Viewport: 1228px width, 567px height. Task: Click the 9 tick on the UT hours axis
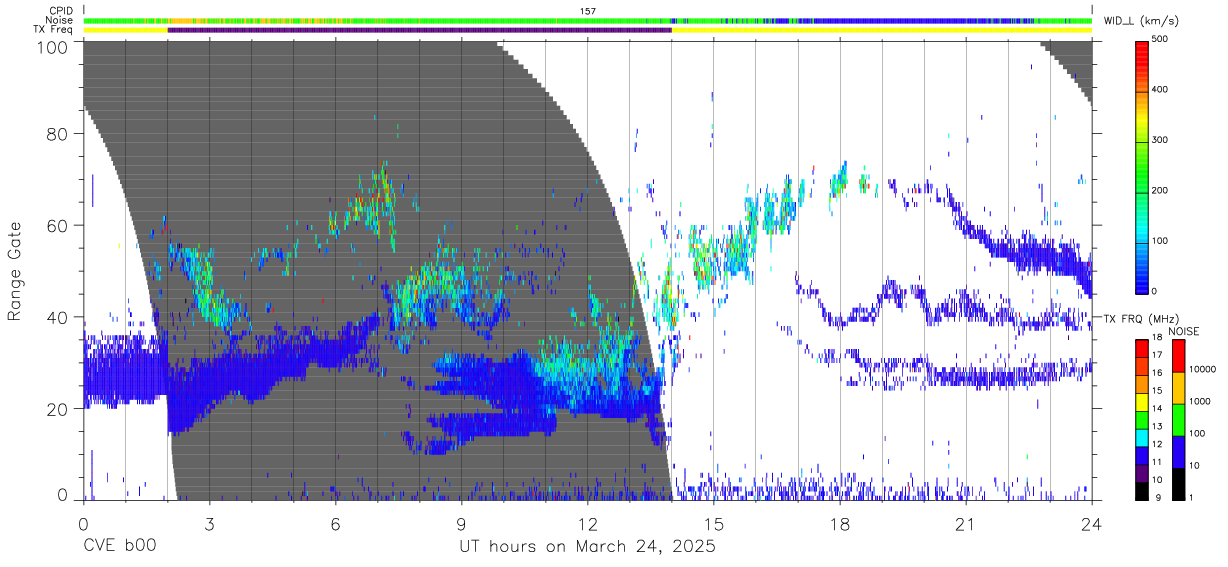click(x=462, y=523)
